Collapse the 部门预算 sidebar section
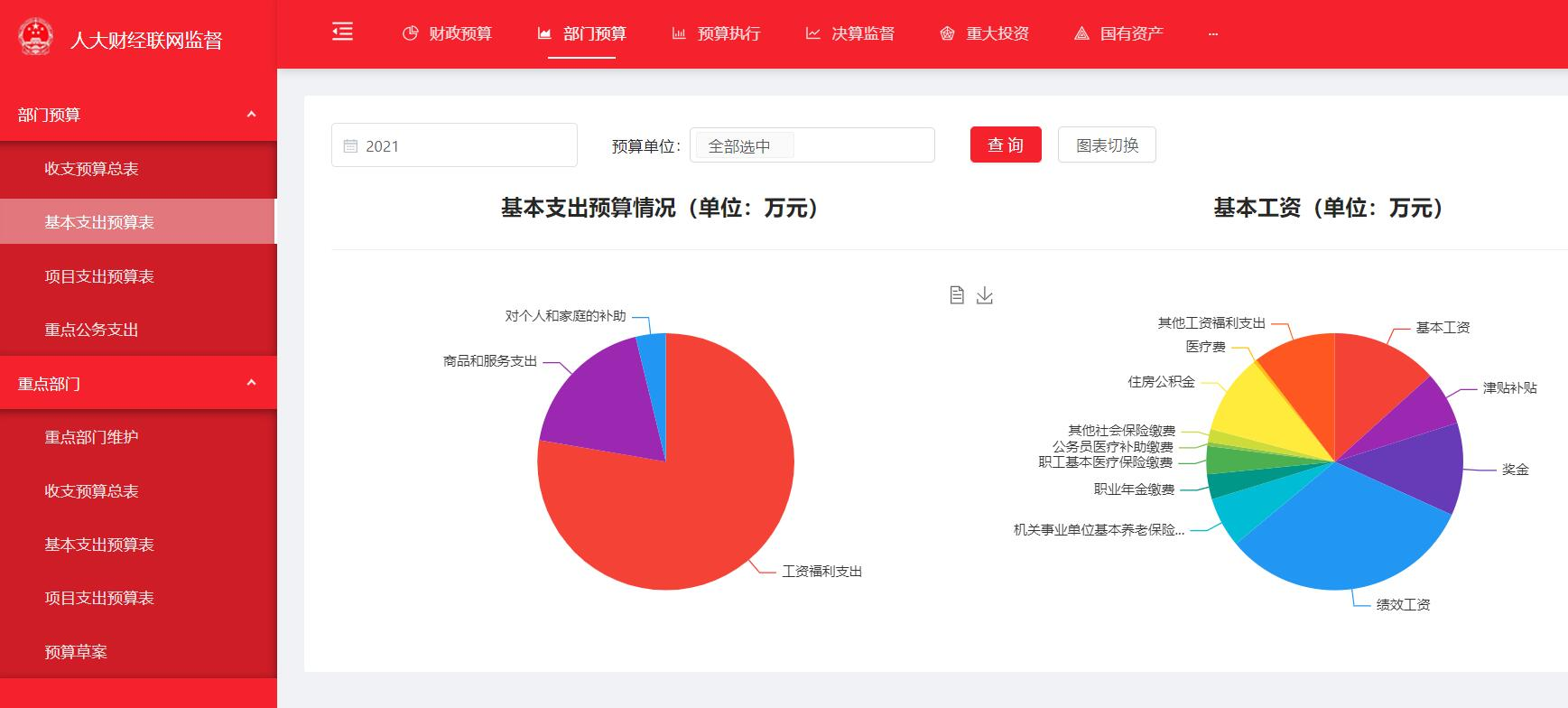Viewport: 1568px width, 708px height. click(251, 115)
